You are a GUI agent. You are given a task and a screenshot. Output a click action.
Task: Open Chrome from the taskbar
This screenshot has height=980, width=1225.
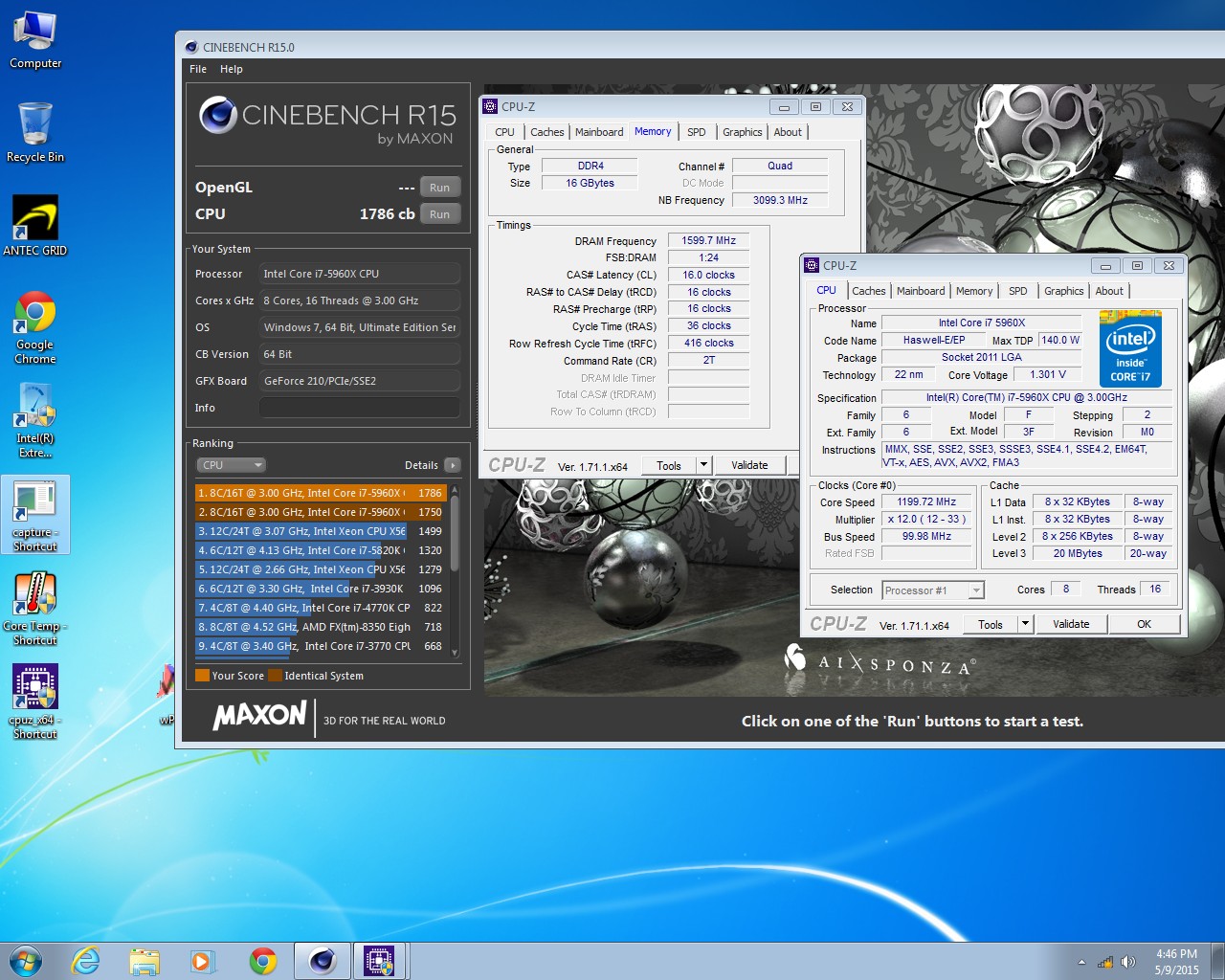click(262, 961)
